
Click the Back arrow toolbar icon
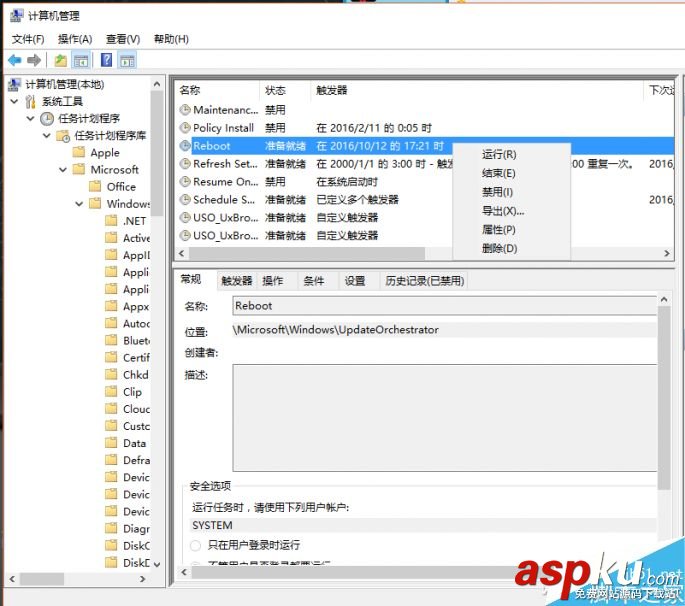pyautogui.click(x=15, y=60)
